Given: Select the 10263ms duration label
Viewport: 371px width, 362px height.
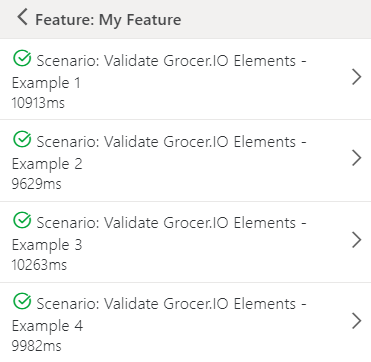Looking at the screenshot, I should (x=39, y=265).
